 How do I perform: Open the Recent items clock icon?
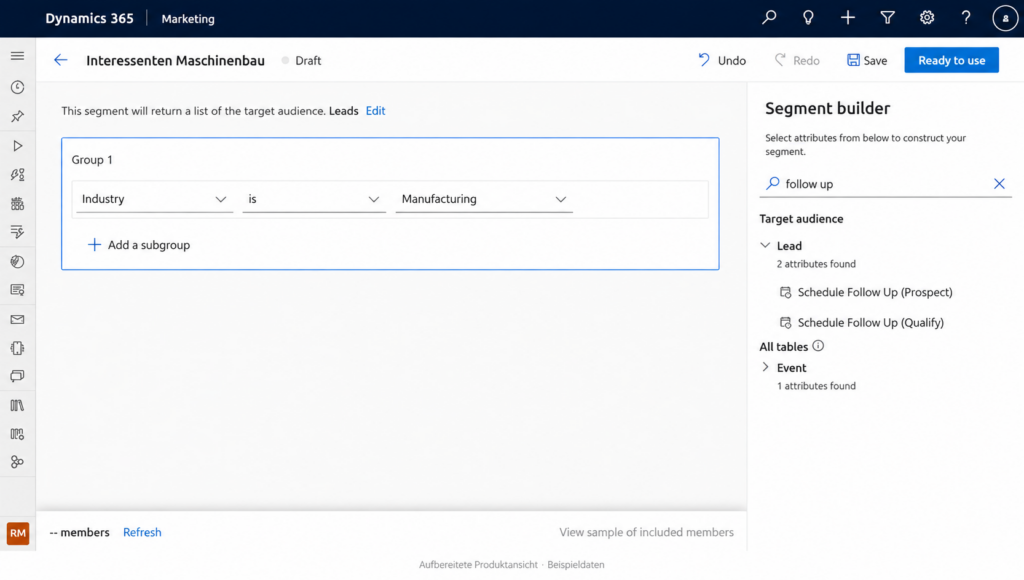point(18,88)
